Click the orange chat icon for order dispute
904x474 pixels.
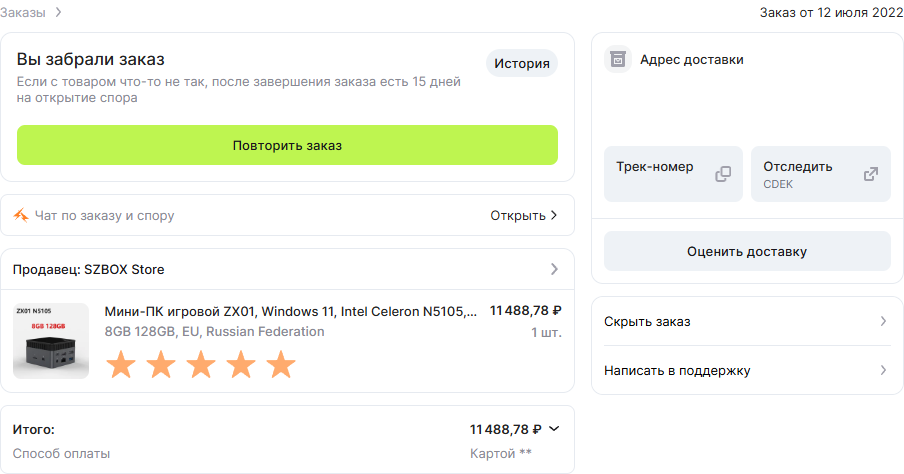click(21, 216)
